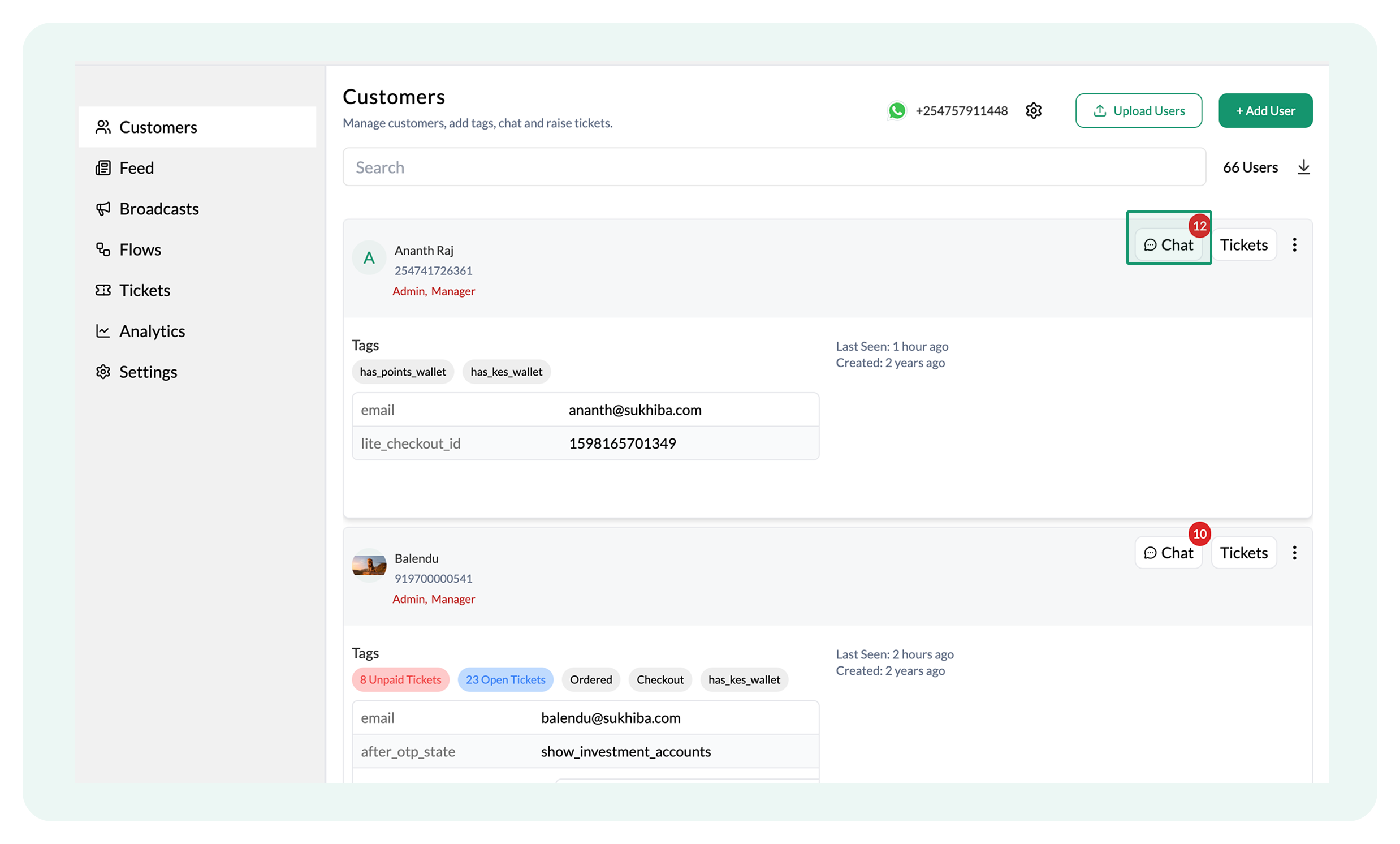Open three-dot menu for Ananth Raj

(x=1294, y=245)
